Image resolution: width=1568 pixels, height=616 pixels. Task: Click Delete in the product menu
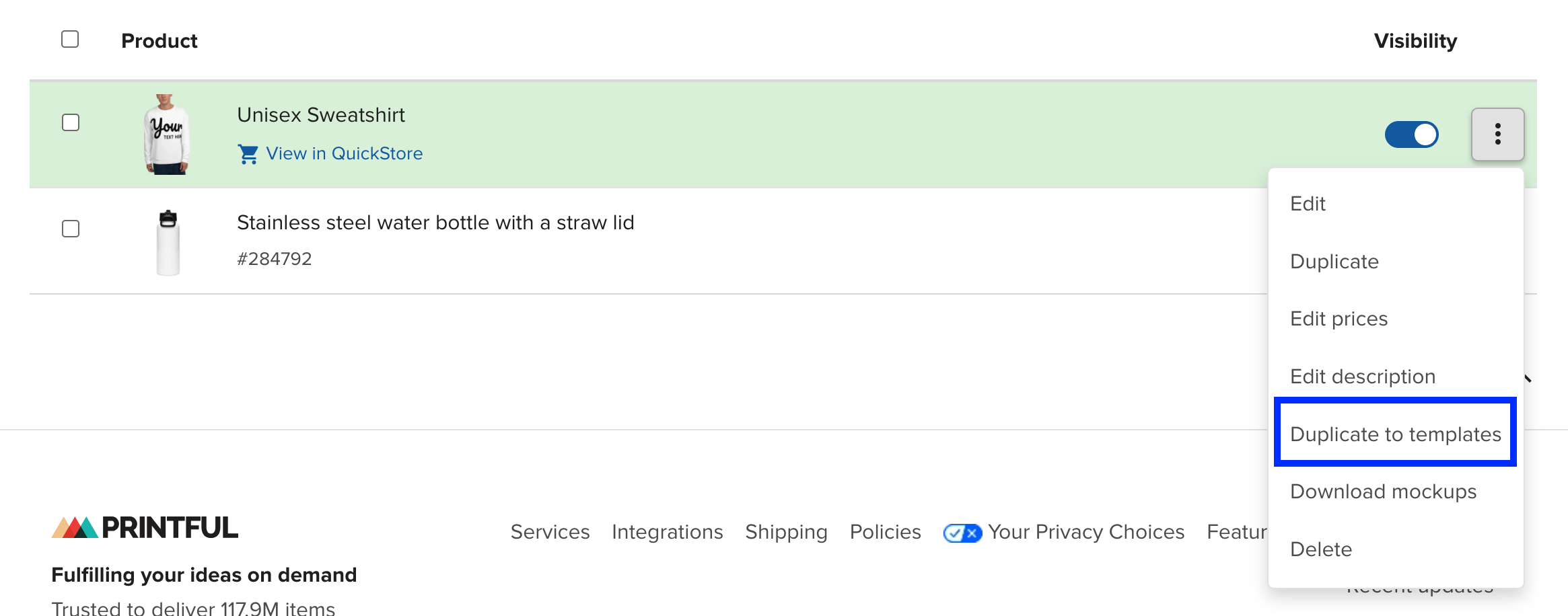click(x=1320, y=549)
